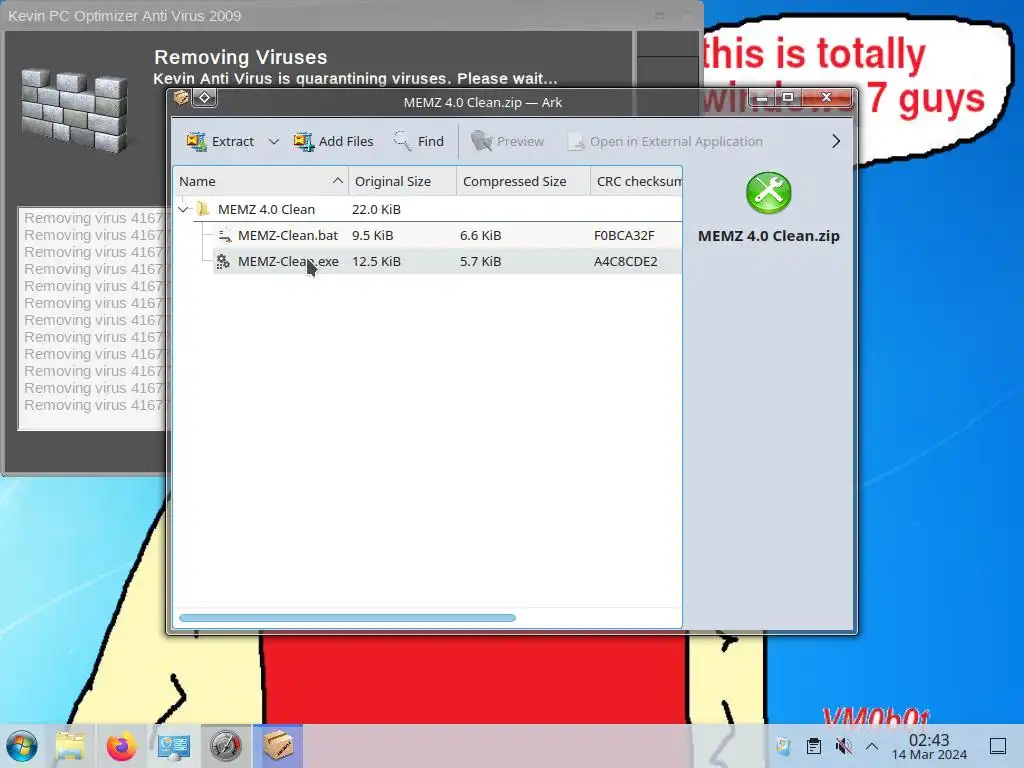Click the 9.5 KiB original size cell
1024x768 pixels.
point(372,236)
